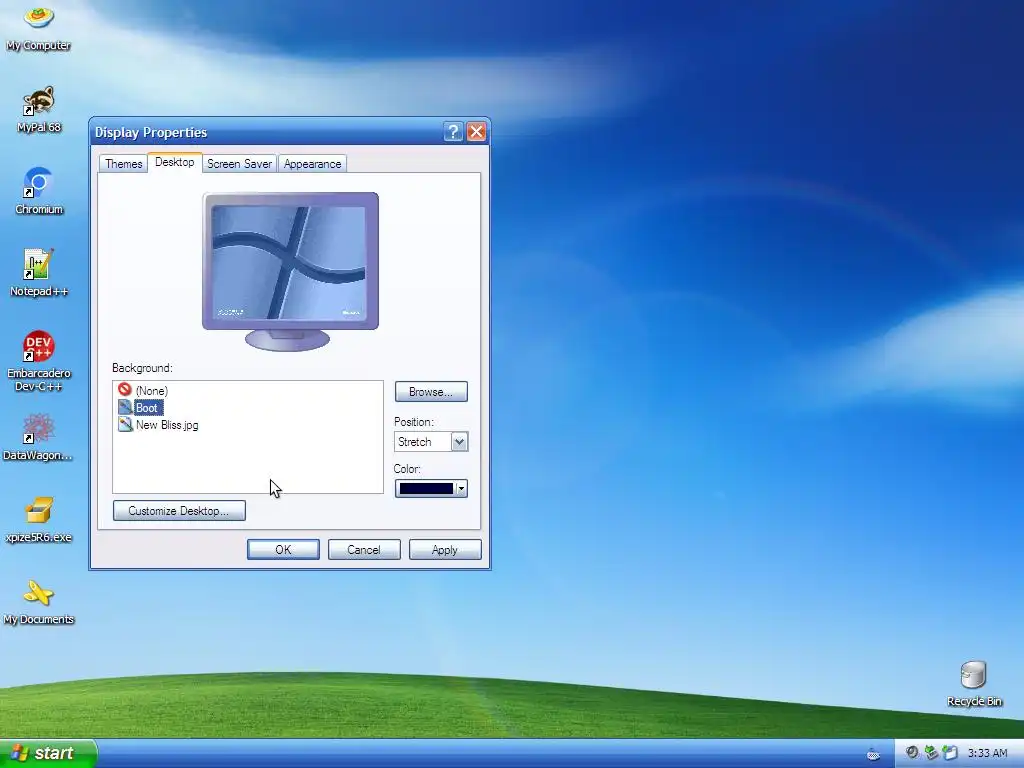1024x768 pixels.
Task: Select Boot in the Background list
Action: click(x=147, y=408)
